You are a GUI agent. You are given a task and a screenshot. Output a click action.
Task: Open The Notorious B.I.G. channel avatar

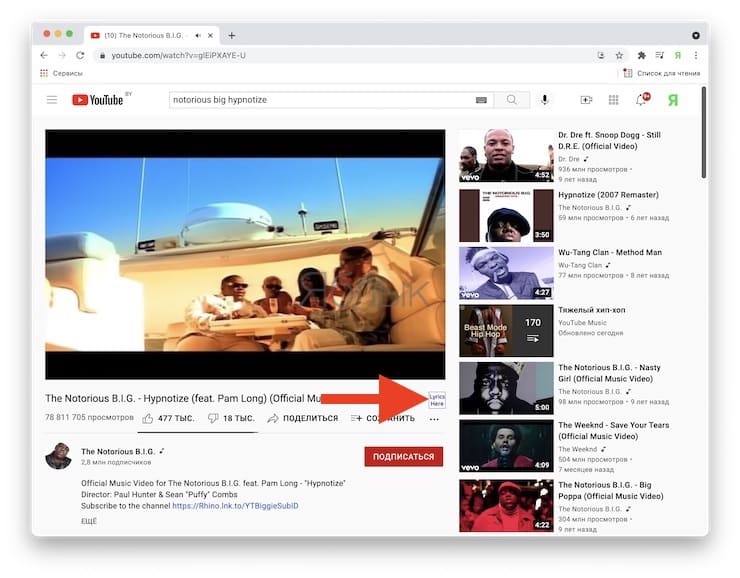click(x=59, y=456)
